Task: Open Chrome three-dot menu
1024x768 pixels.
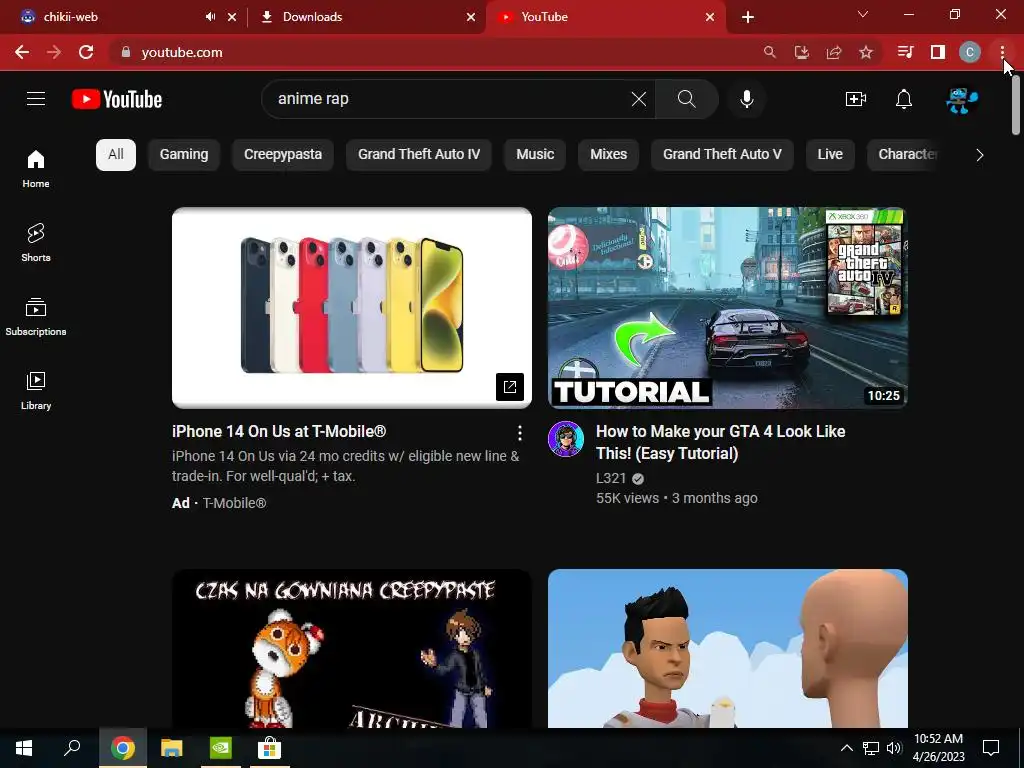Action: point(1002,52)
